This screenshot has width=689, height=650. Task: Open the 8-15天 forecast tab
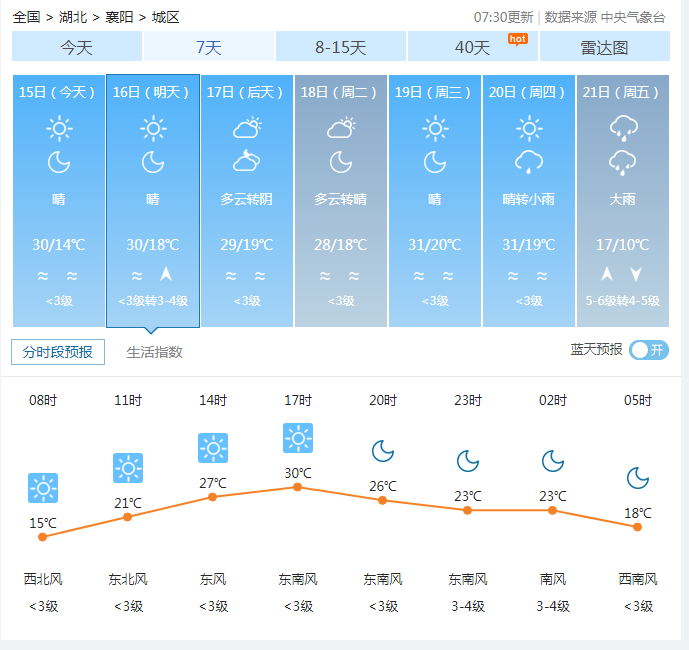341,47
